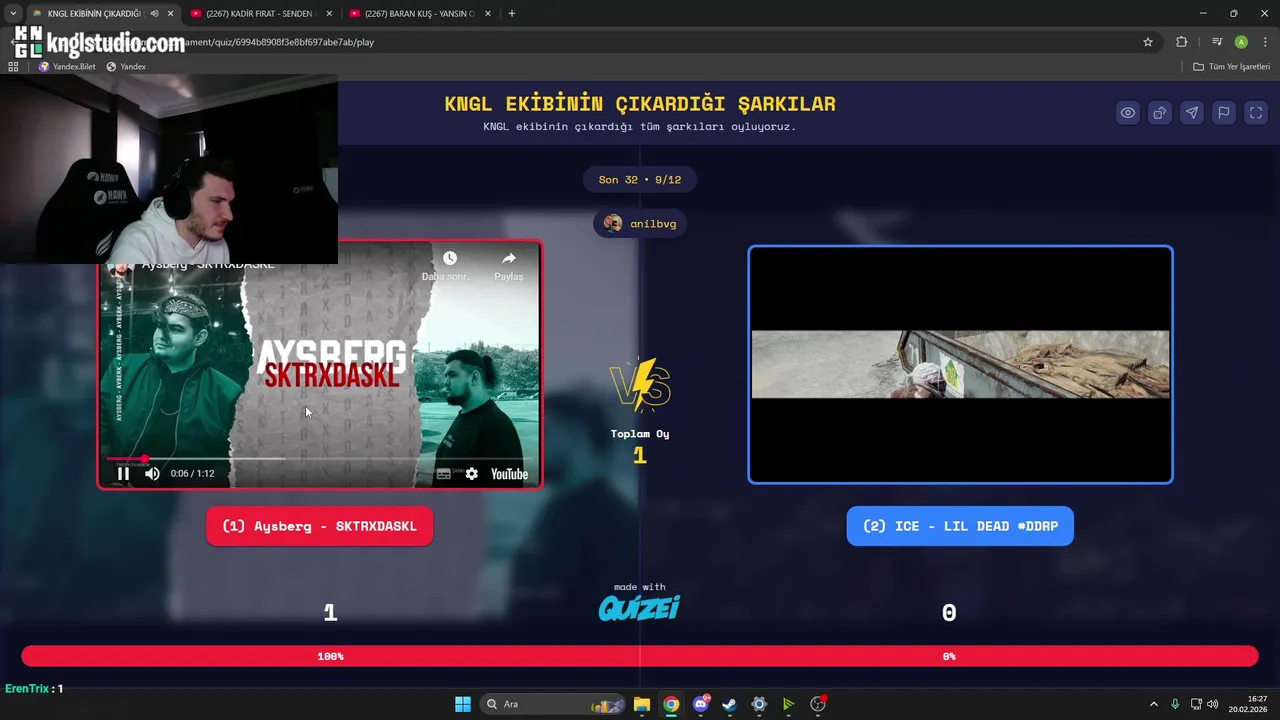The width and height of the screenshot is (1280, 720).
Task: Open the Chrome extensions puzzle icon
Action: [x=1182, y=42]
